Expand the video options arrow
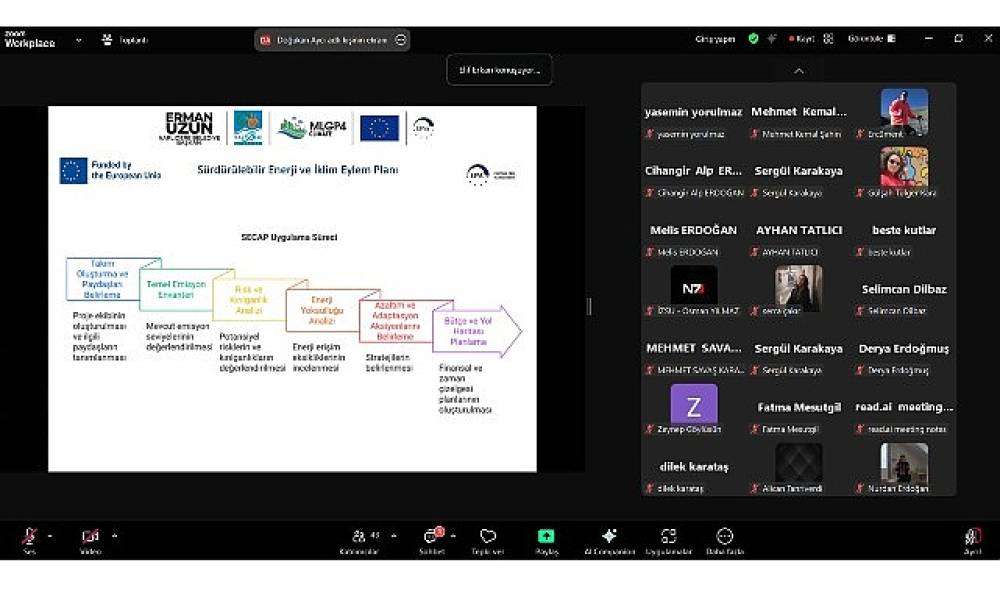This screenshot has width=1000, height=593. click(114, 535)
